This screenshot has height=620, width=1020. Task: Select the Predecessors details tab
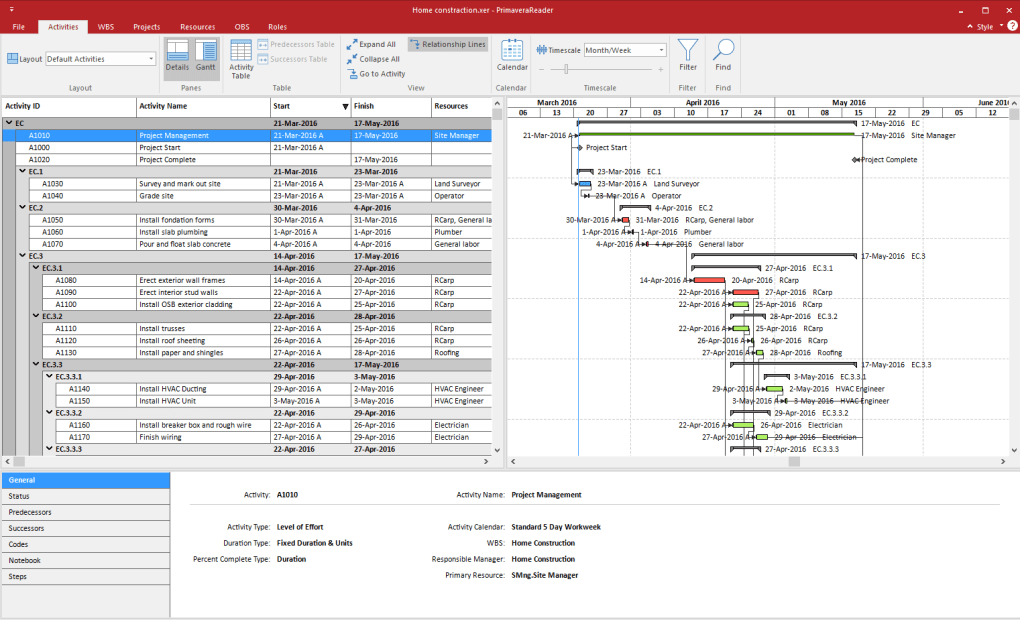tap(30, 512)
